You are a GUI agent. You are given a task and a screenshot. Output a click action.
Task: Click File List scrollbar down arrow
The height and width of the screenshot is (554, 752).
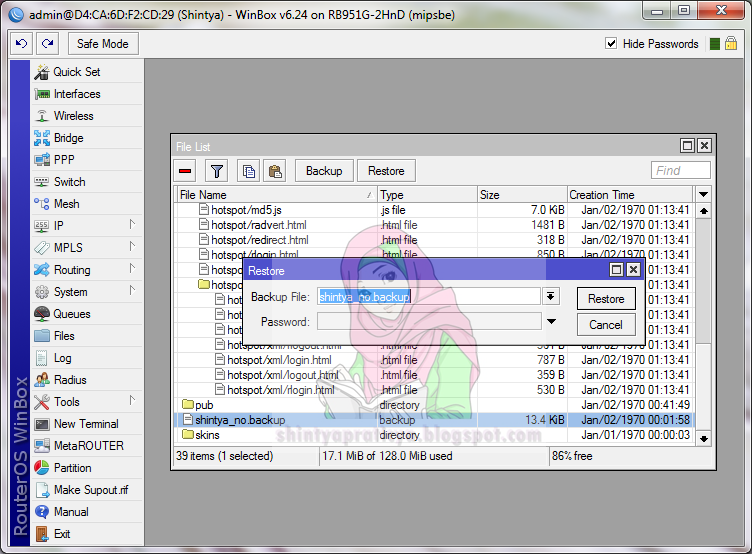(x=704, y=438)
